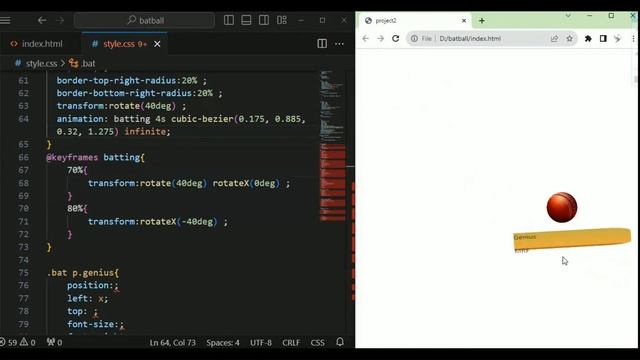
Task: Click Ln 64, Col 73 status
Action: pyautogui.click(x=172, y=342)
